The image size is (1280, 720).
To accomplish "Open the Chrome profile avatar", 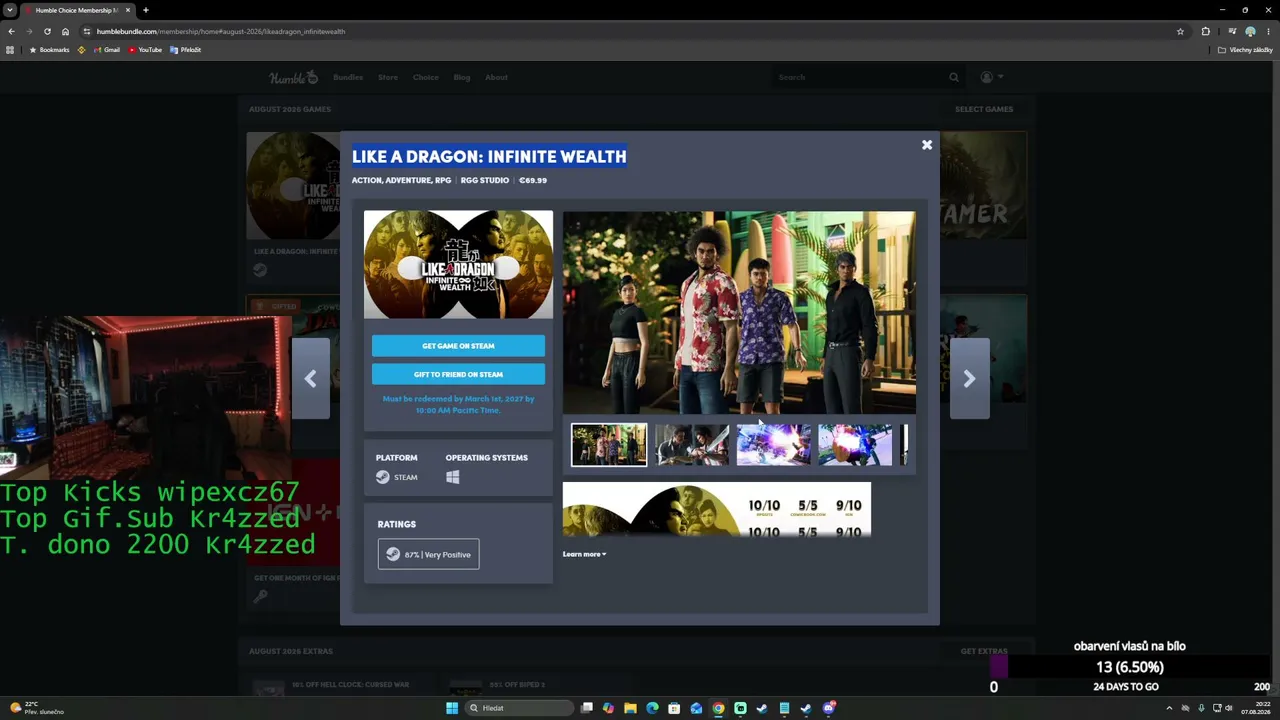I will click(x=1250, y=31).
